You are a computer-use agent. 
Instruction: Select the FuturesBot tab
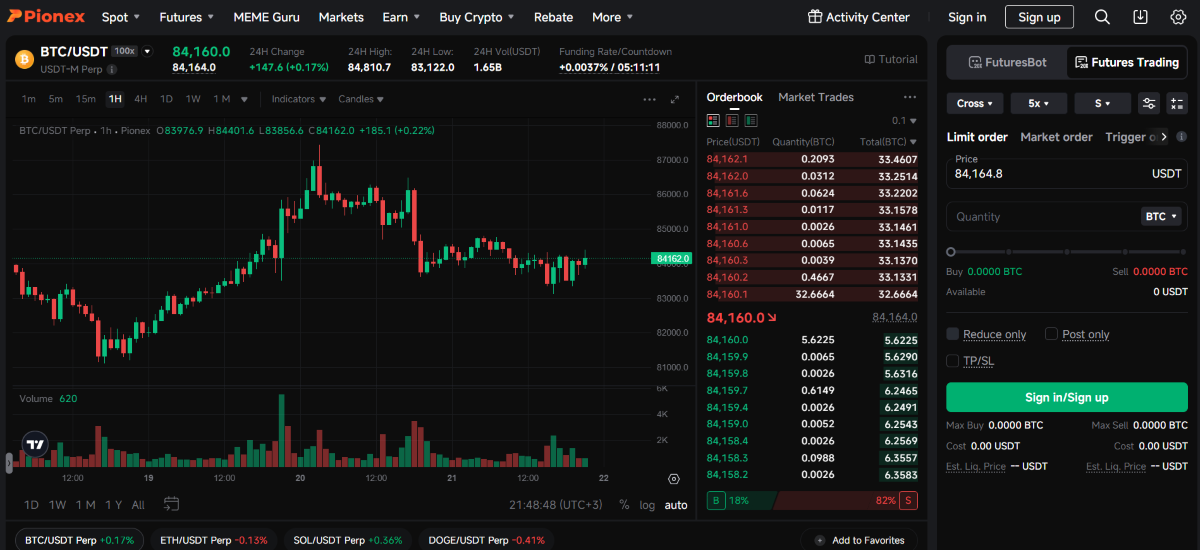tap(1008, 62)
